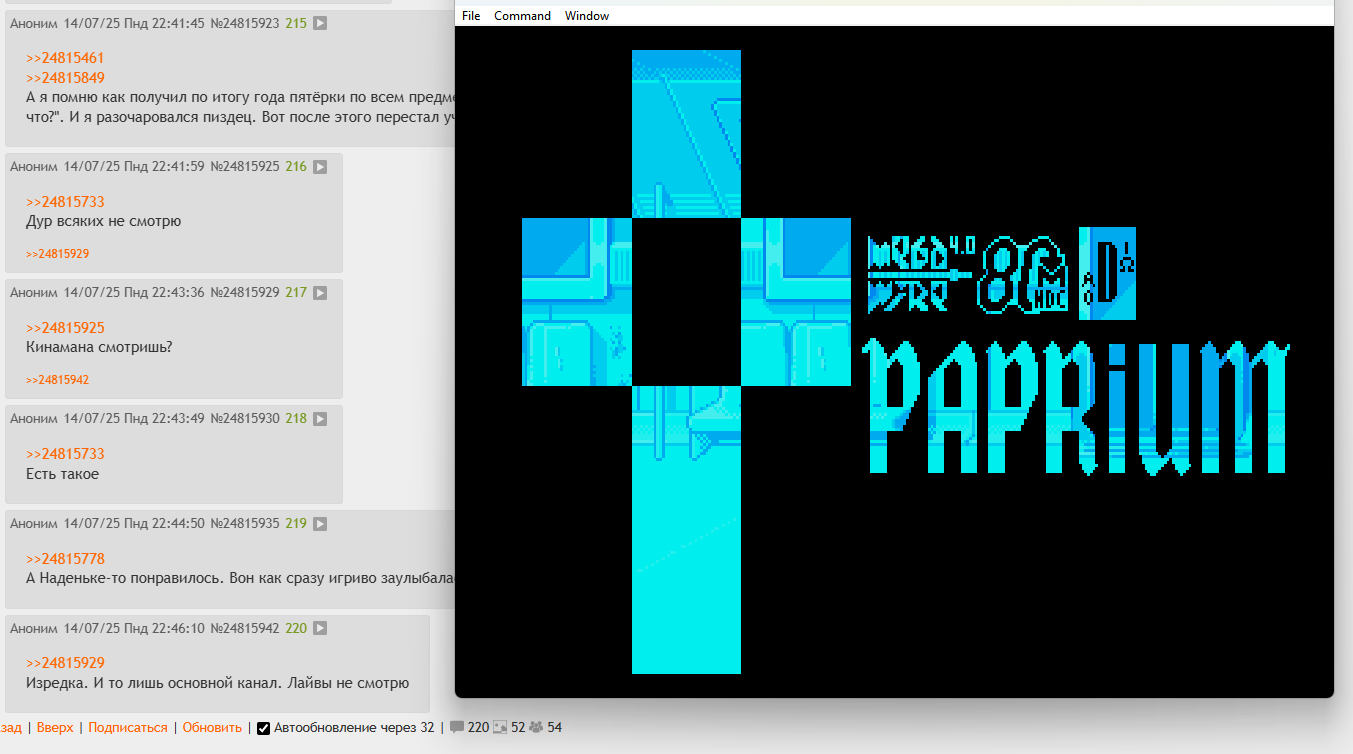Click post number №24815923
Viewport: 1353px width, 754px height.
coord(245,23)
